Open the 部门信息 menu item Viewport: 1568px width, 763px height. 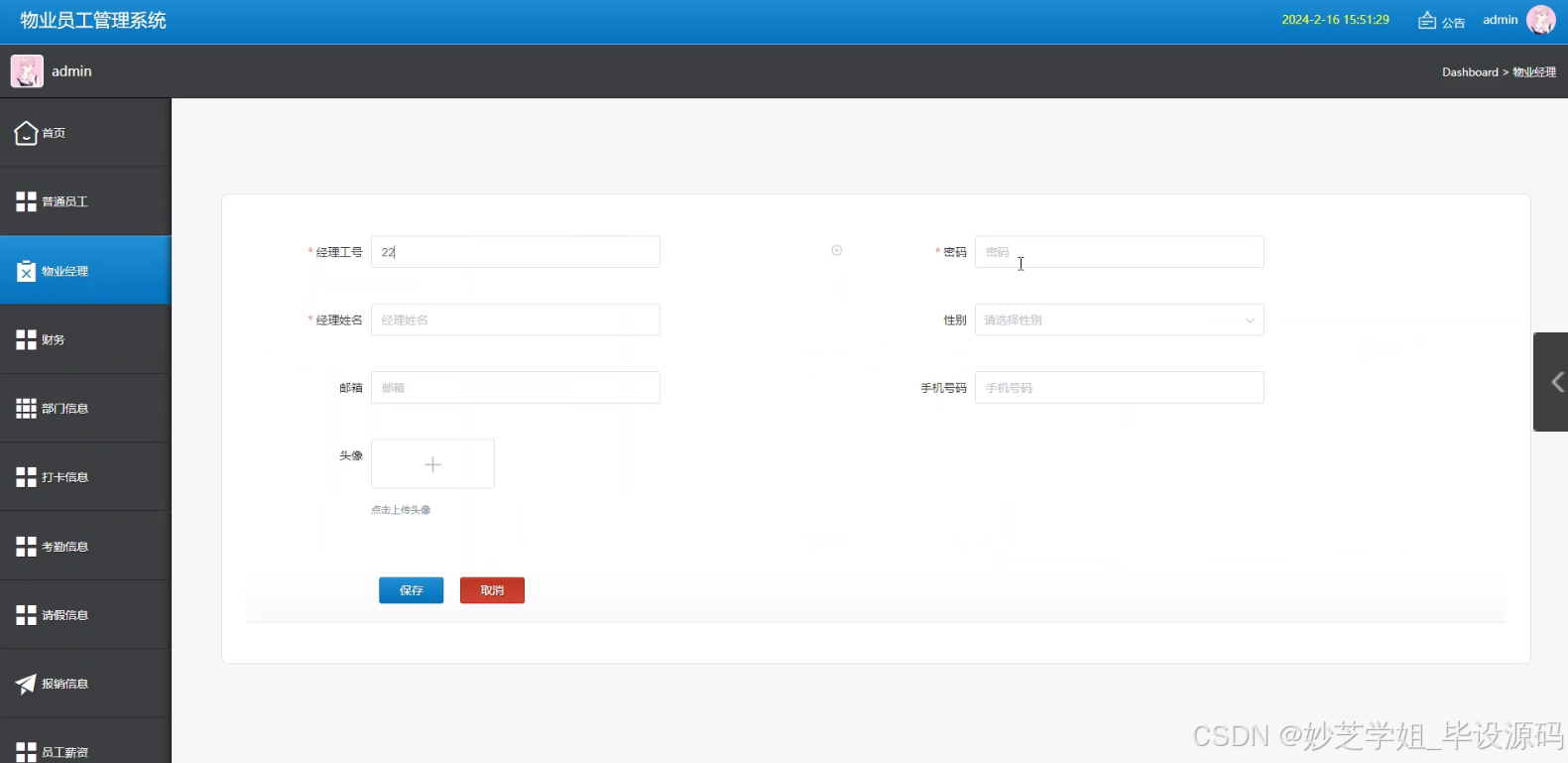tap(85, 409)
